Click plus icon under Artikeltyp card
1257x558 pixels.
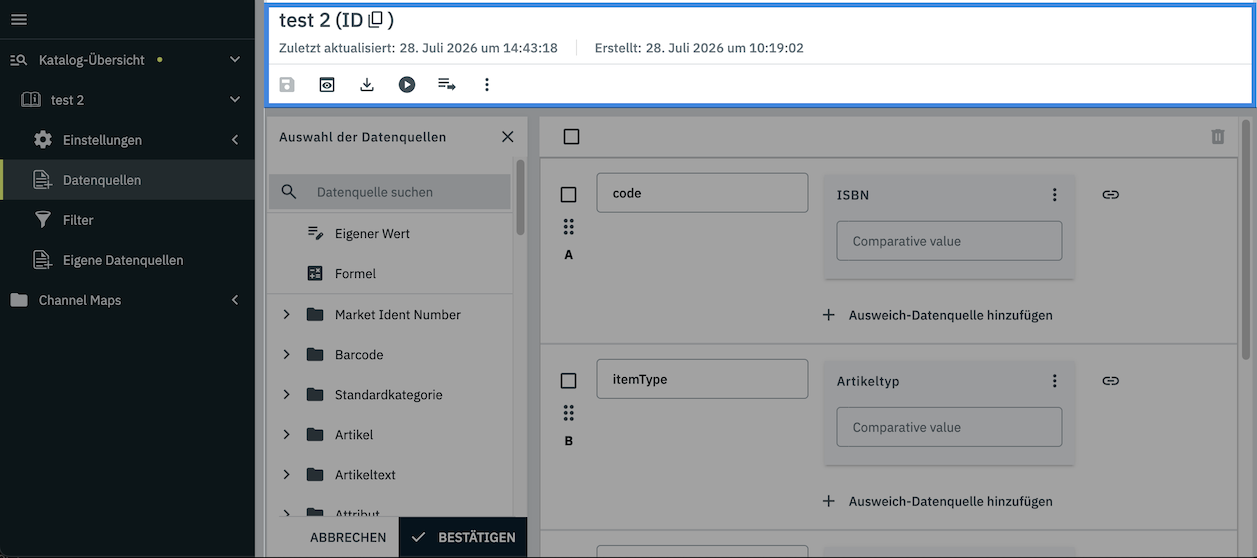click(x=828, y=501)
